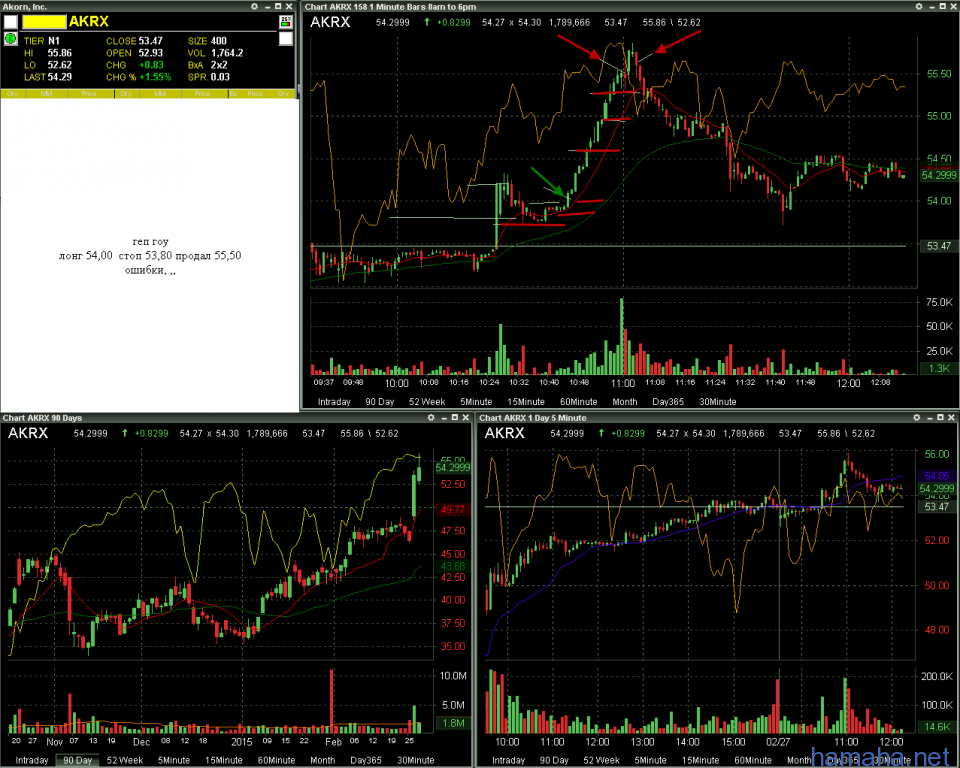
Task: Open settings gear in AKRX 90 Days chart window
Action: tap(431, 417)
